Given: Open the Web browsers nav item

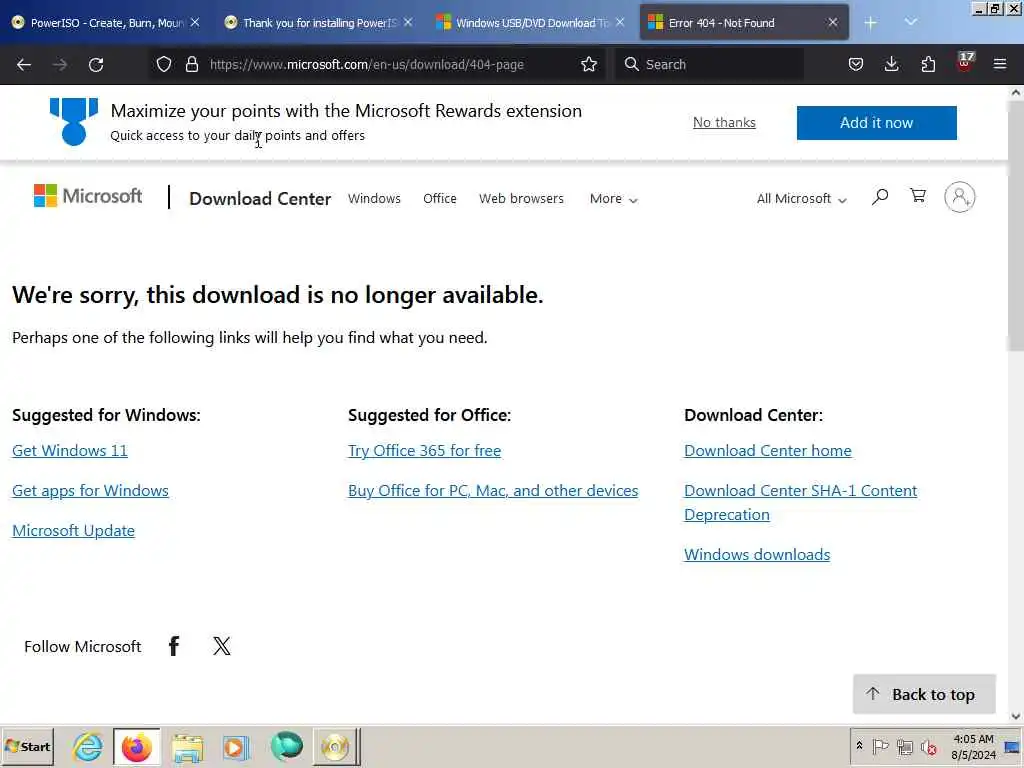Looking at the screenshot, I should (x=521, y=199).
